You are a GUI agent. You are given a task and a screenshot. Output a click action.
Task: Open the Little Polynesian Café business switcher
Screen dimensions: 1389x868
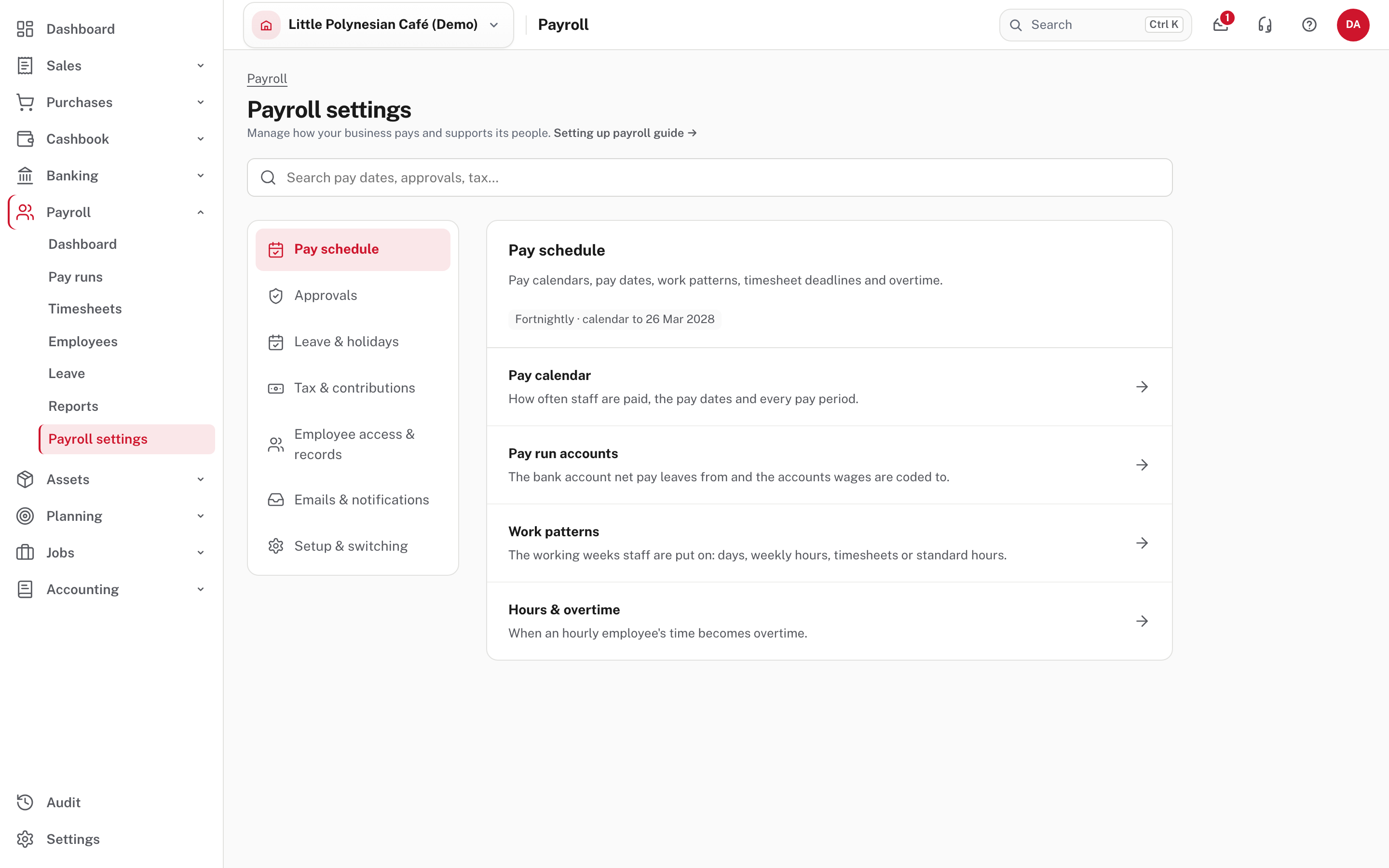(378, 25)
